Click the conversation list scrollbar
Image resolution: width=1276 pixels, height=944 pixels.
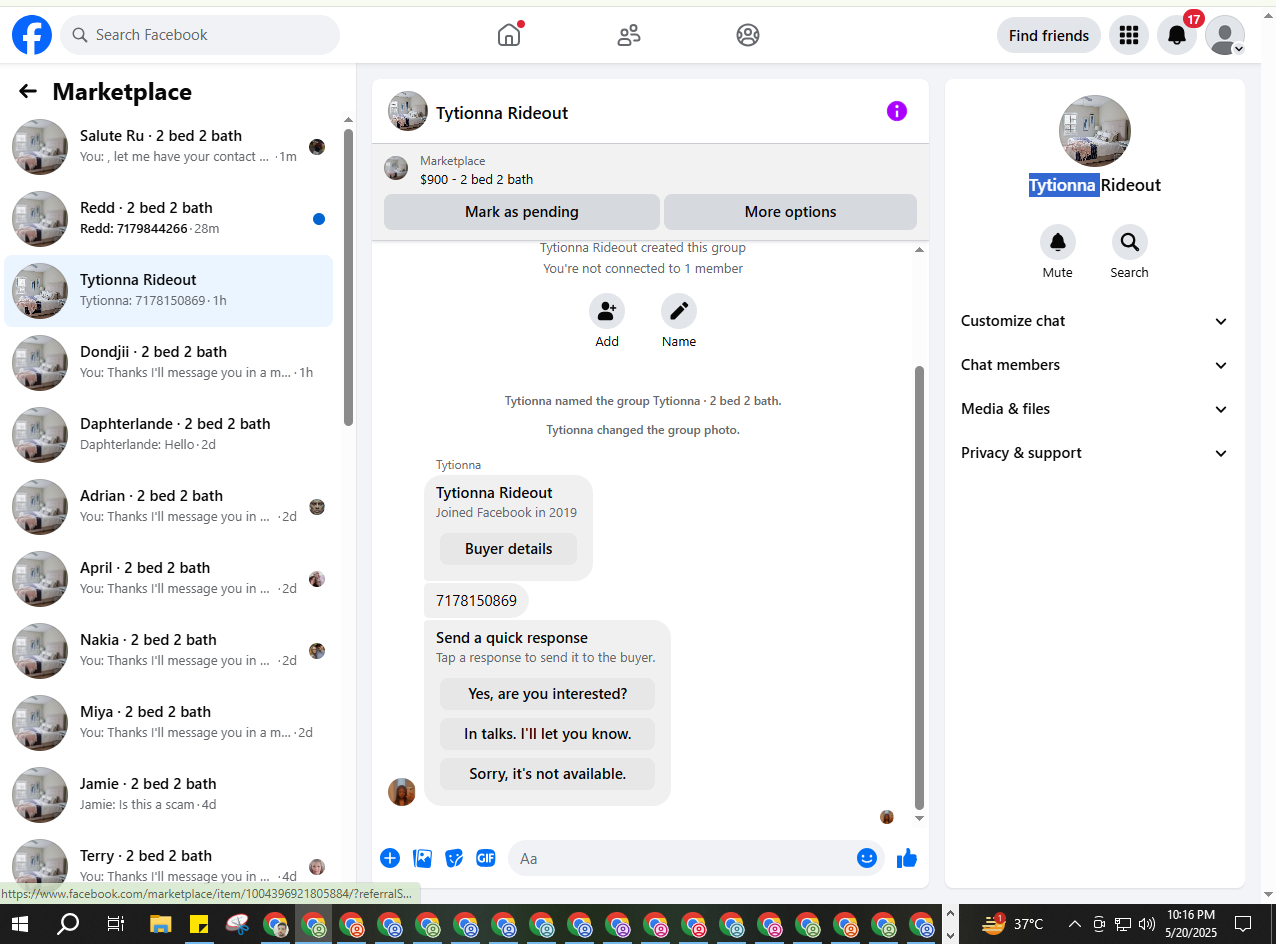coord(348,277)
